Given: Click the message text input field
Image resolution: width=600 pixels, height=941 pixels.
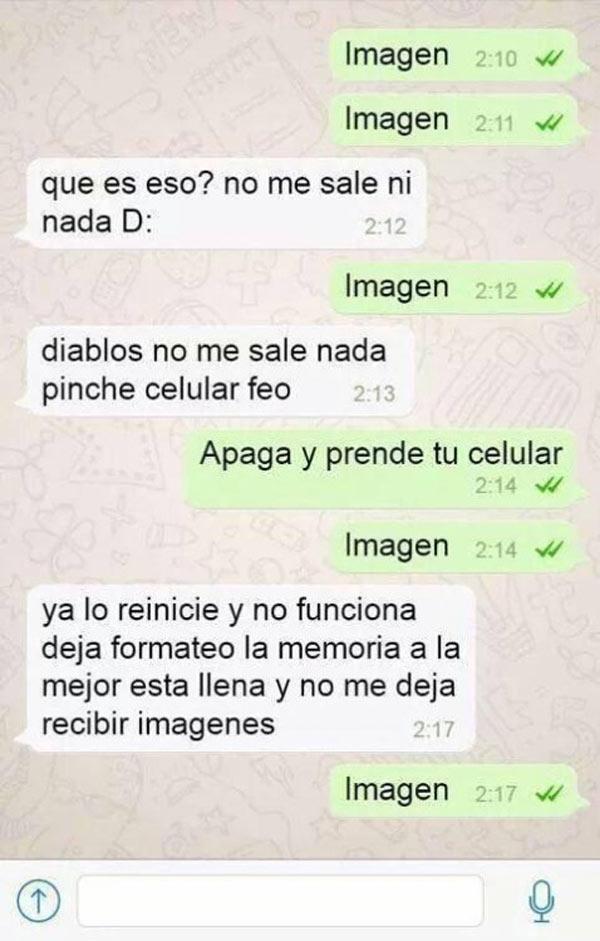Looking at the screenshot, I should coord(280,900).
